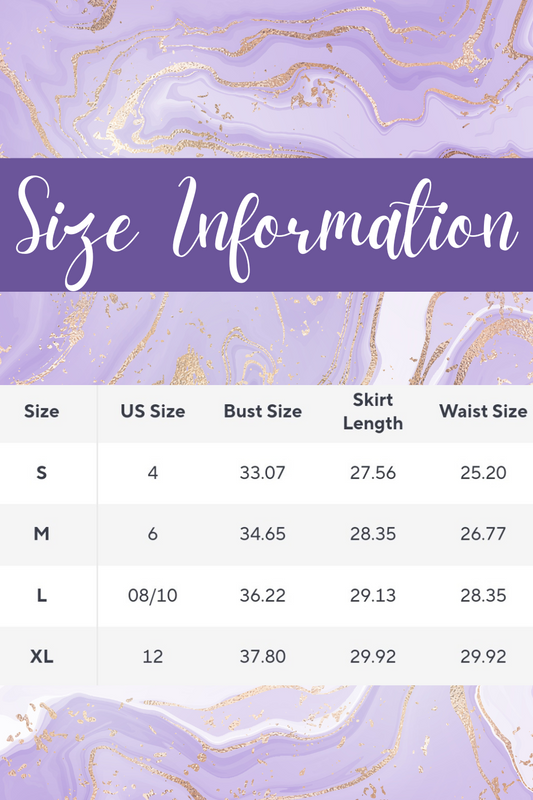Viewport: 533px width, 800px height.
Task: Click bust size value 36.22
Action: (x=263, y=595)
